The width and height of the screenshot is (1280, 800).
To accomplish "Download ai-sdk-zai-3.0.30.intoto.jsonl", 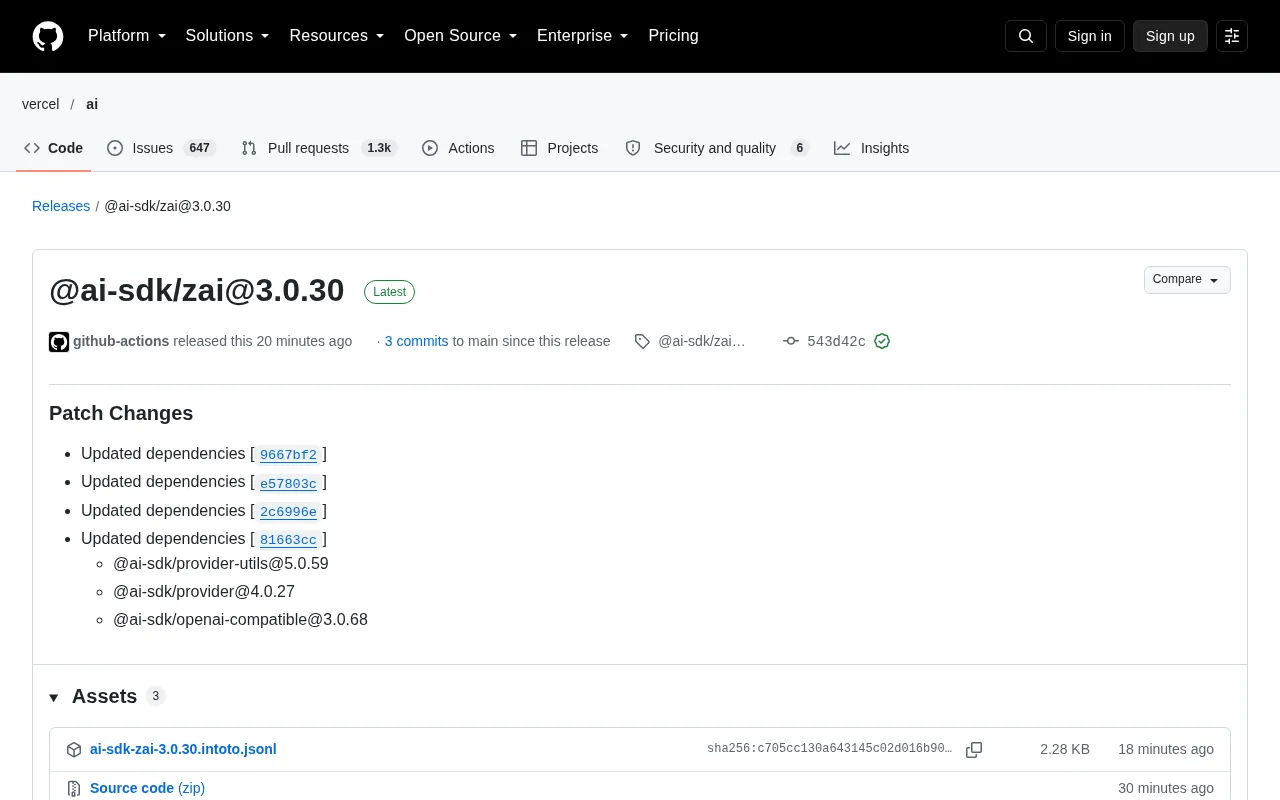I will click(183, 749).
